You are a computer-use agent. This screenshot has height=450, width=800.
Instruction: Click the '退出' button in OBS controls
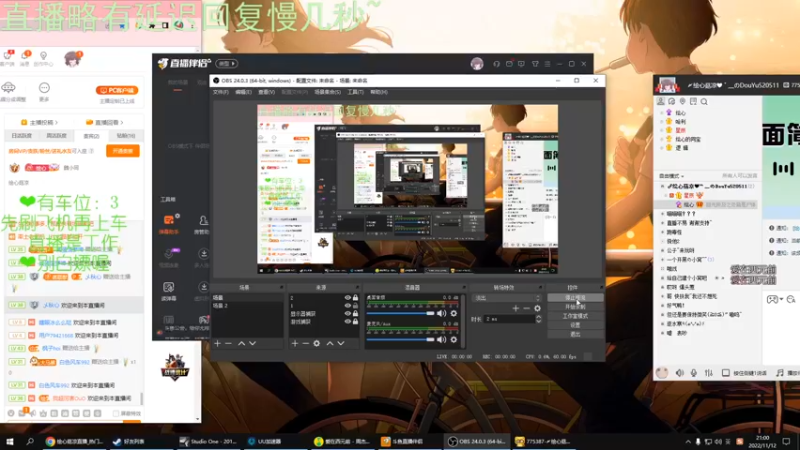(x=576, y=334)
